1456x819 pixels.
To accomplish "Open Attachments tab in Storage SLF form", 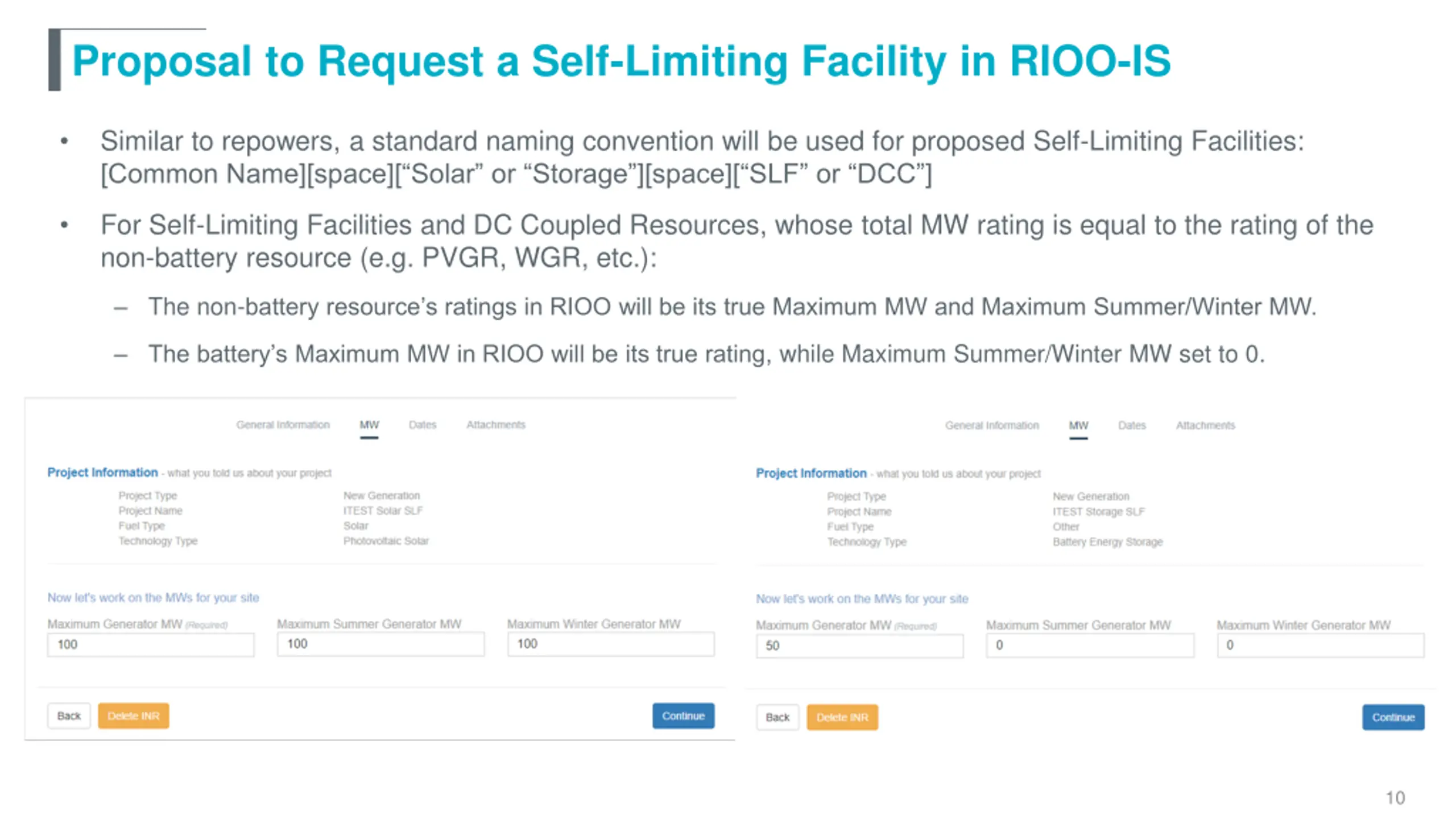I will (x=1206, y=425).
